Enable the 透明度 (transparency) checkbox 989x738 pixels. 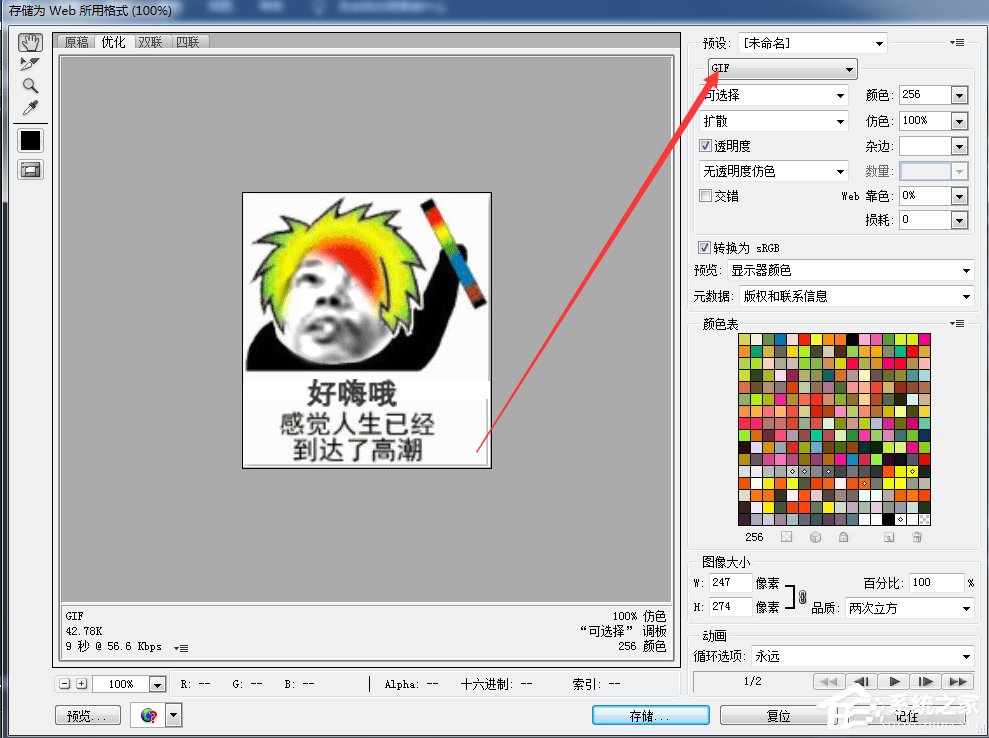coord(706,145)
